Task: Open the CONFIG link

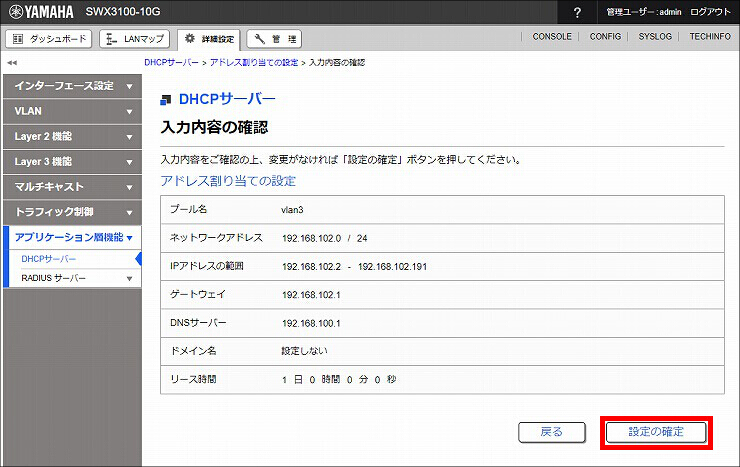Action: click(605, 36)
